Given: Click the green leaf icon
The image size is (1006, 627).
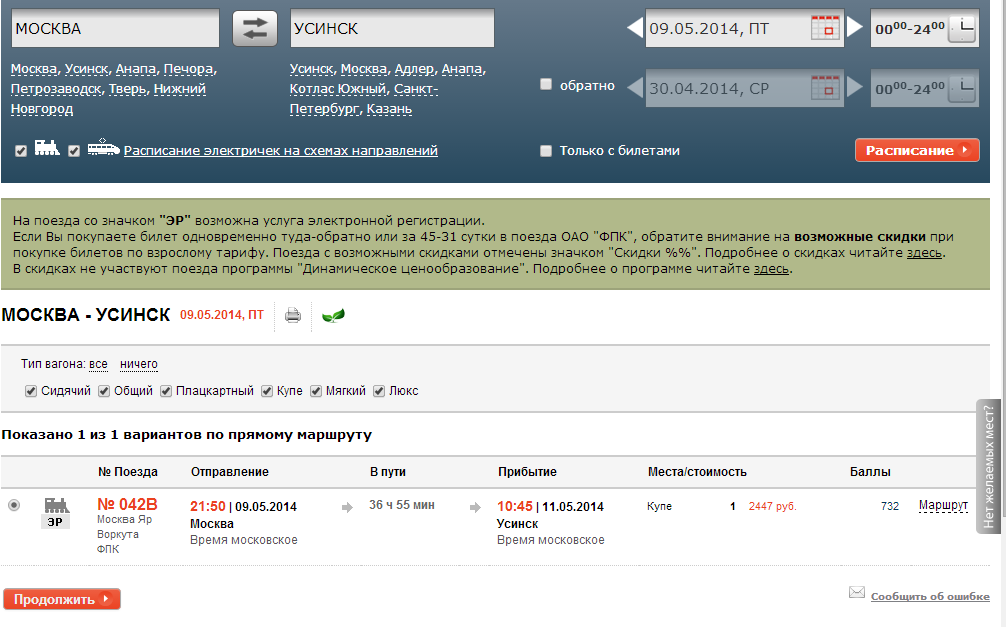Looking at the screenshot, I should [333, 316].
